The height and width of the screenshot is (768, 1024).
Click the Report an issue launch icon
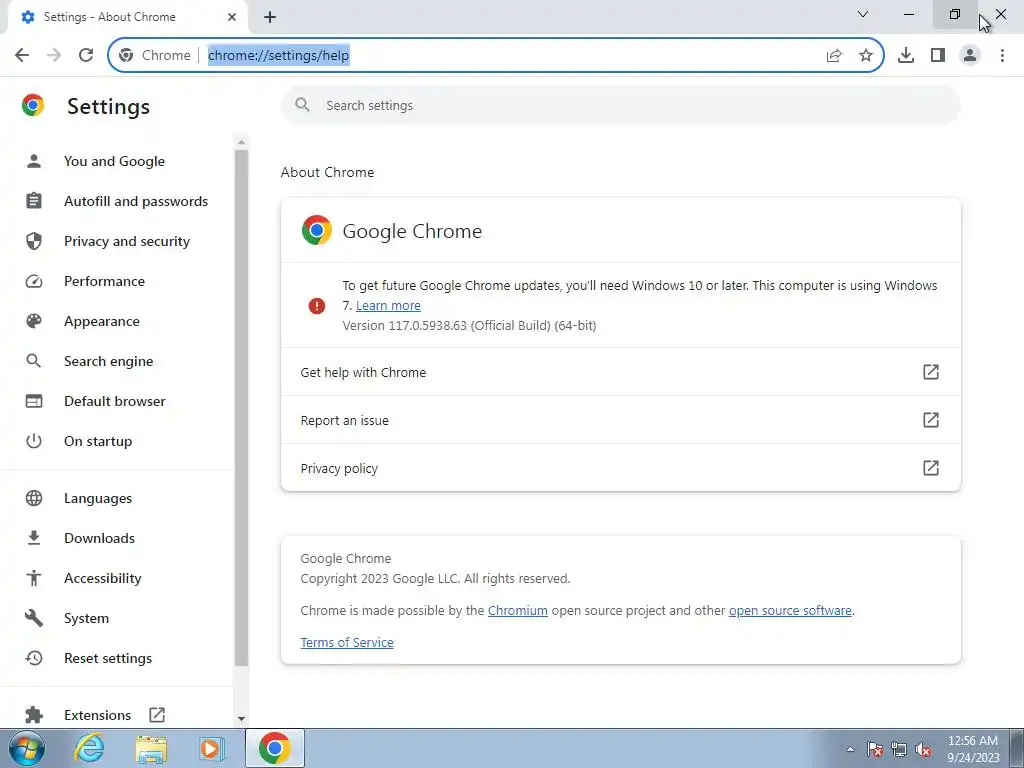pos(931,420)
